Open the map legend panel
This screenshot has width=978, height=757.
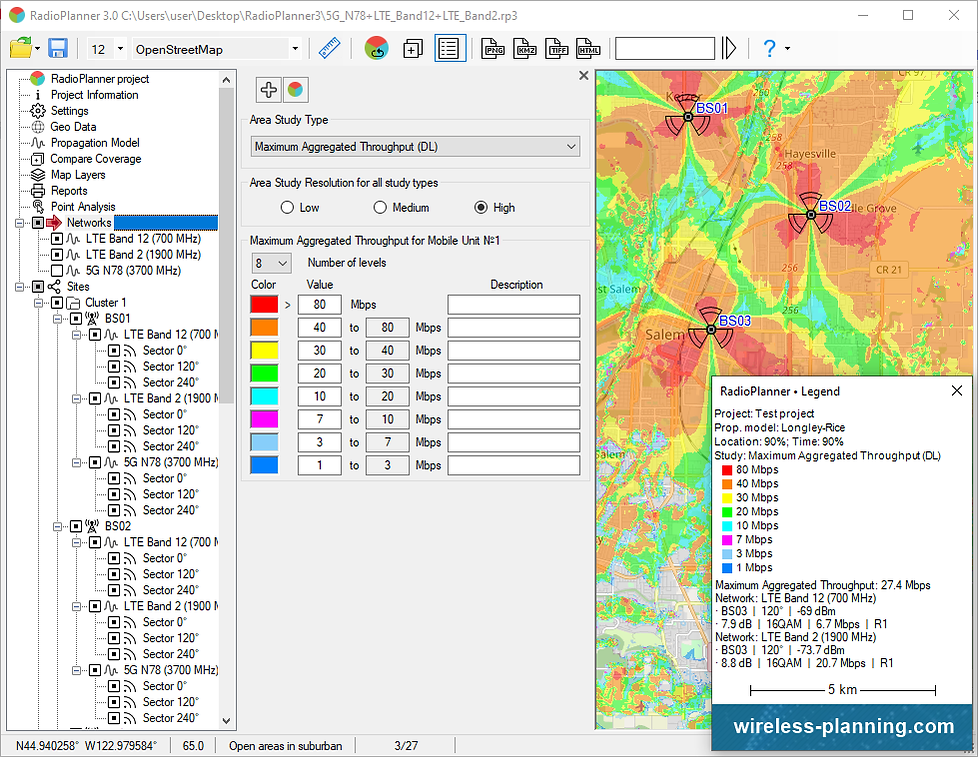449,47
